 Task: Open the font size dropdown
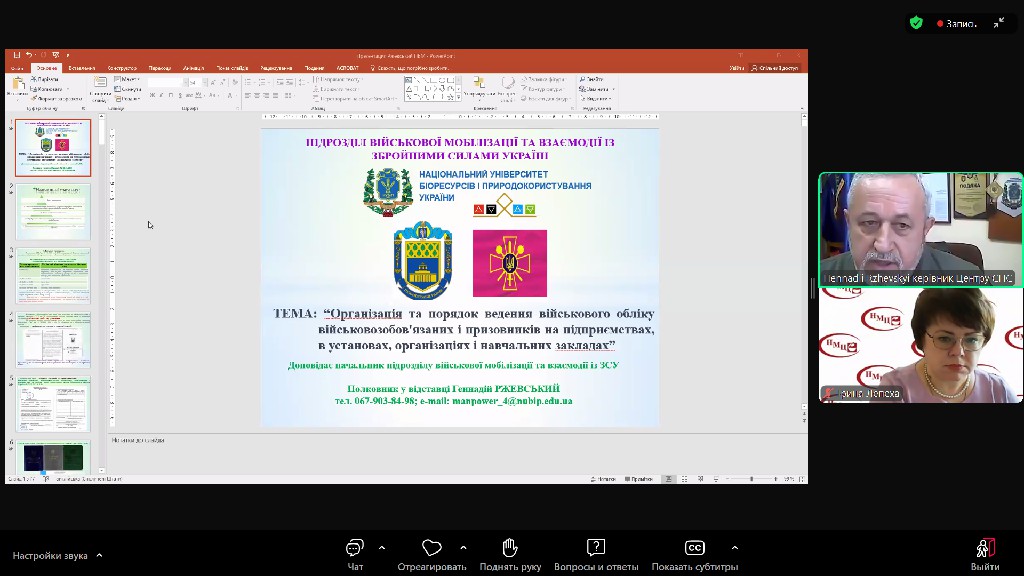tap(205, 82)
